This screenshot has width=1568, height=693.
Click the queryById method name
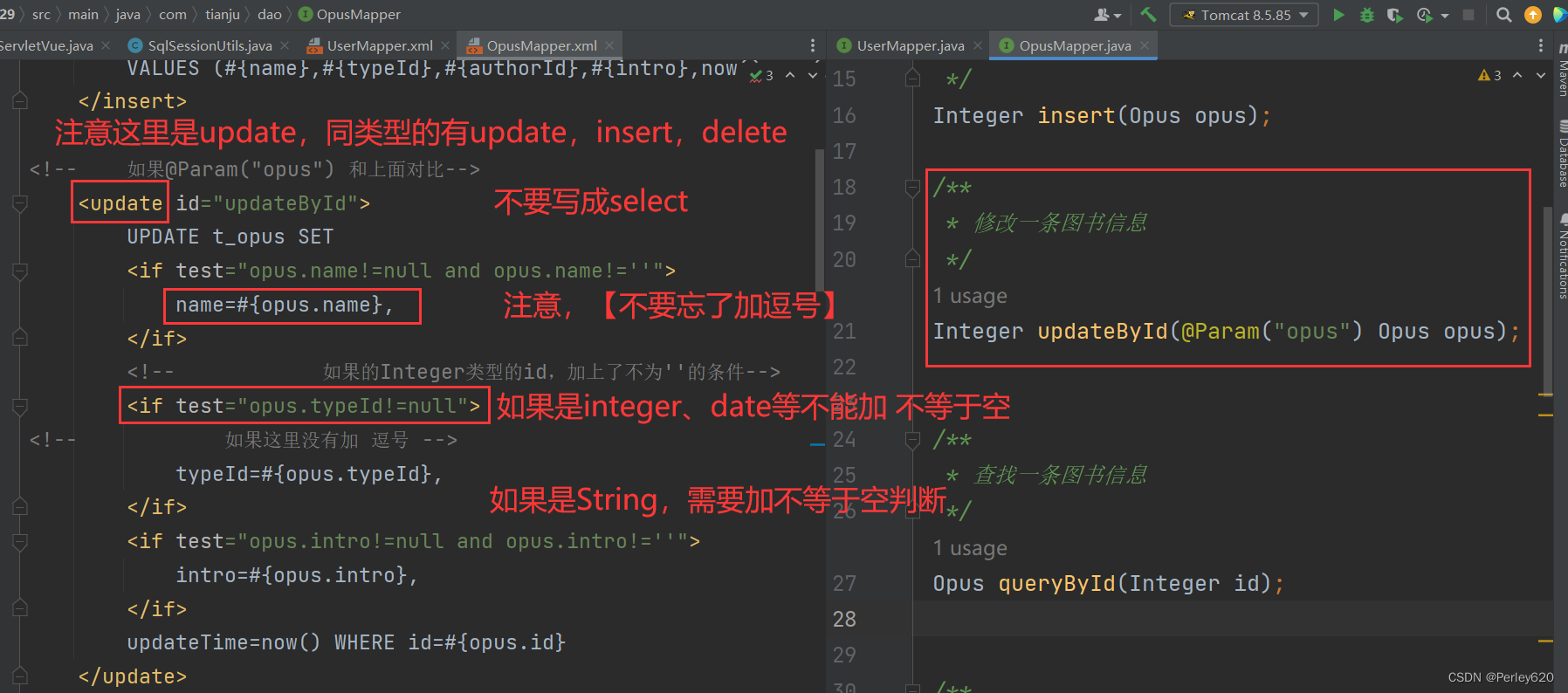click(x=1056, y=584)
